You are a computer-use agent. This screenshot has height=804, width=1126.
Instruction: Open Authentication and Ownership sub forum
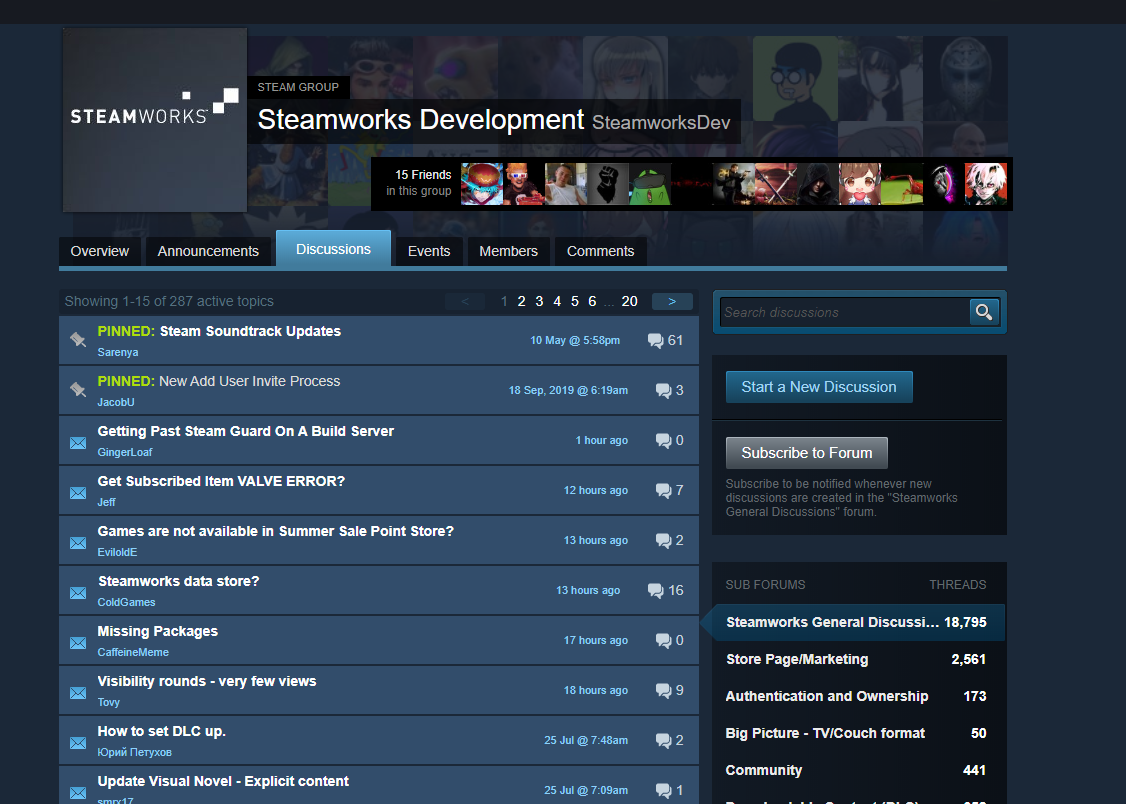[x=856, y=696]
